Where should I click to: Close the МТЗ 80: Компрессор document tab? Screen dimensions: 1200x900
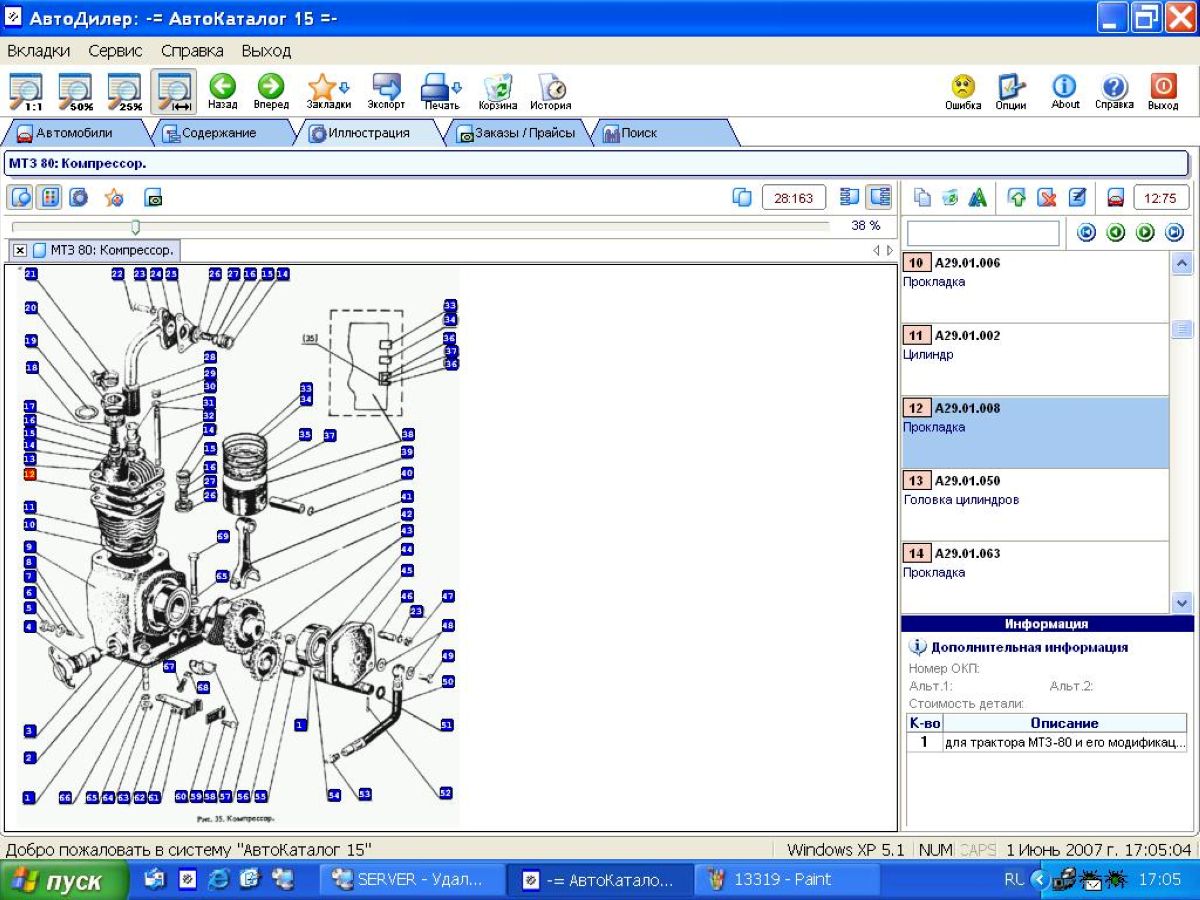(x=20, y=250)
